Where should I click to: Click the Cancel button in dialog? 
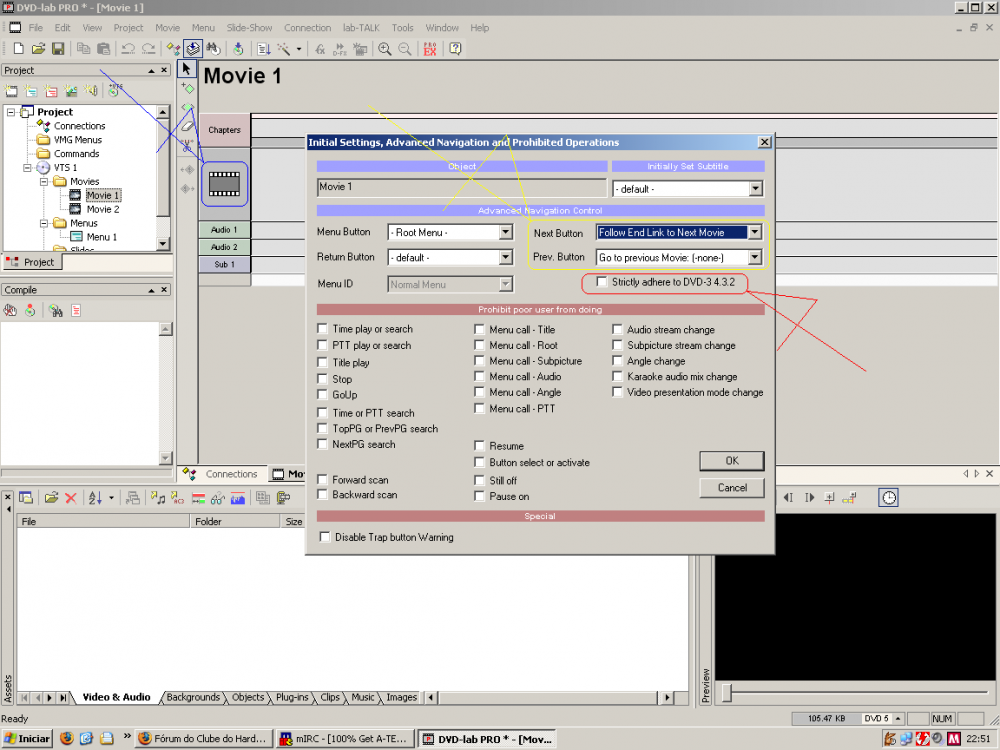[x=732, y=488]
